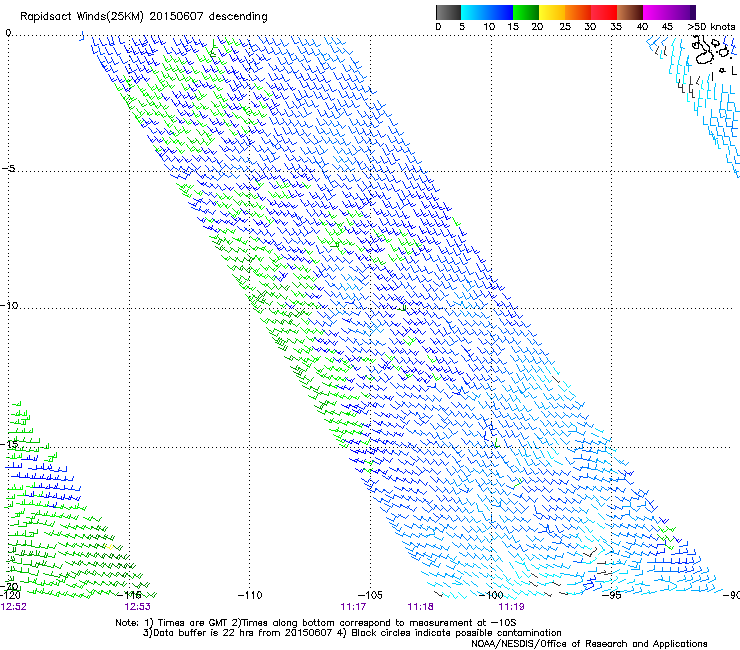The width and height of the screenshot is (740, 650).
Task: Click the 'L' marker near the islands
Action: tap(733, 71)
